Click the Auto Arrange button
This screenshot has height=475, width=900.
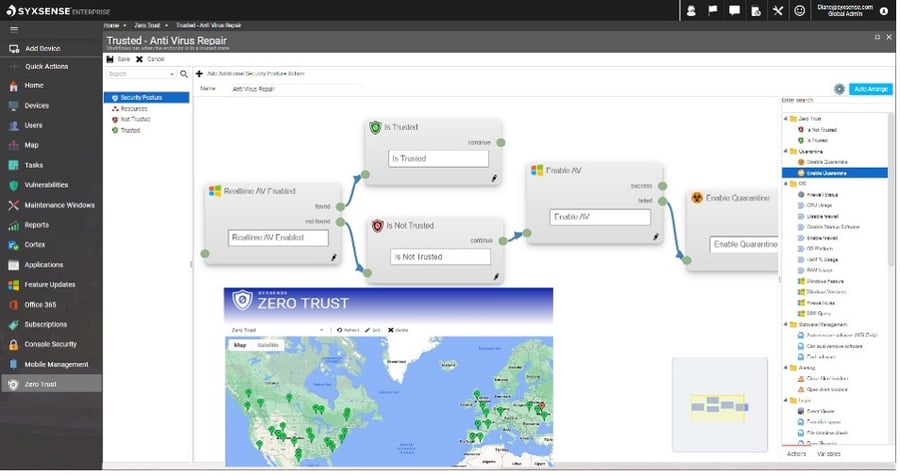pos(871,89)
